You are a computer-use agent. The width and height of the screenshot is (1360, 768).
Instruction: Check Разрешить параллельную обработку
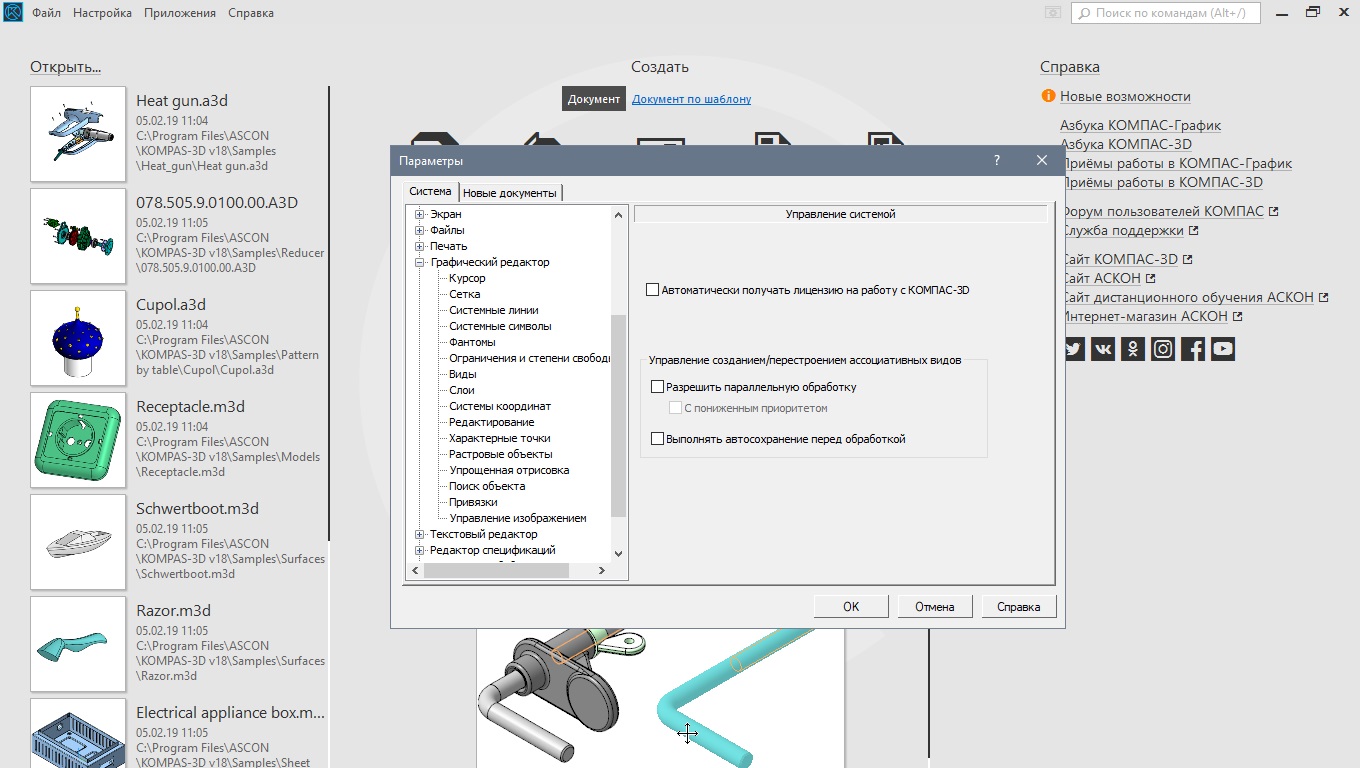[657, 387]
